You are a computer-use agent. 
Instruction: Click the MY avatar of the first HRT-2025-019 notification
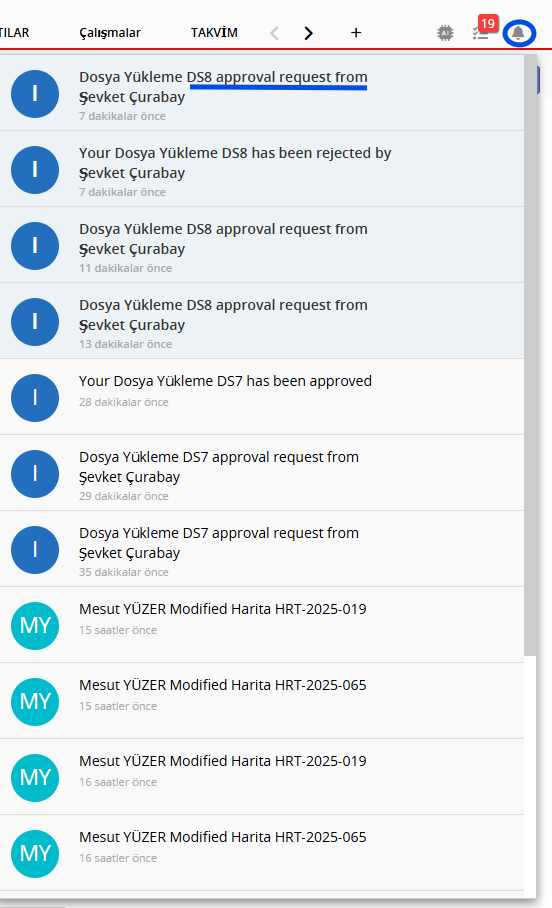point(35,626)
